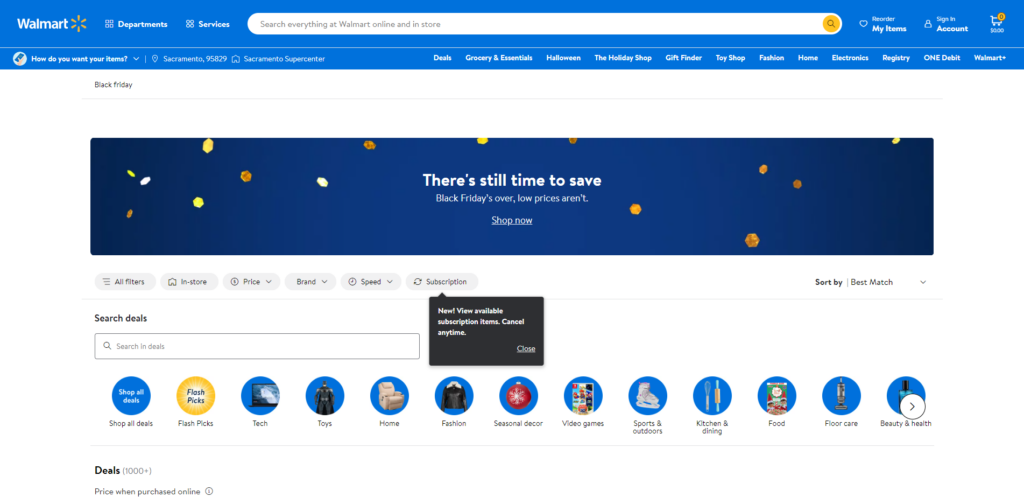The image size is (1024, 497).
Task: Open Registry nav link
Action: tap(895, 58)
